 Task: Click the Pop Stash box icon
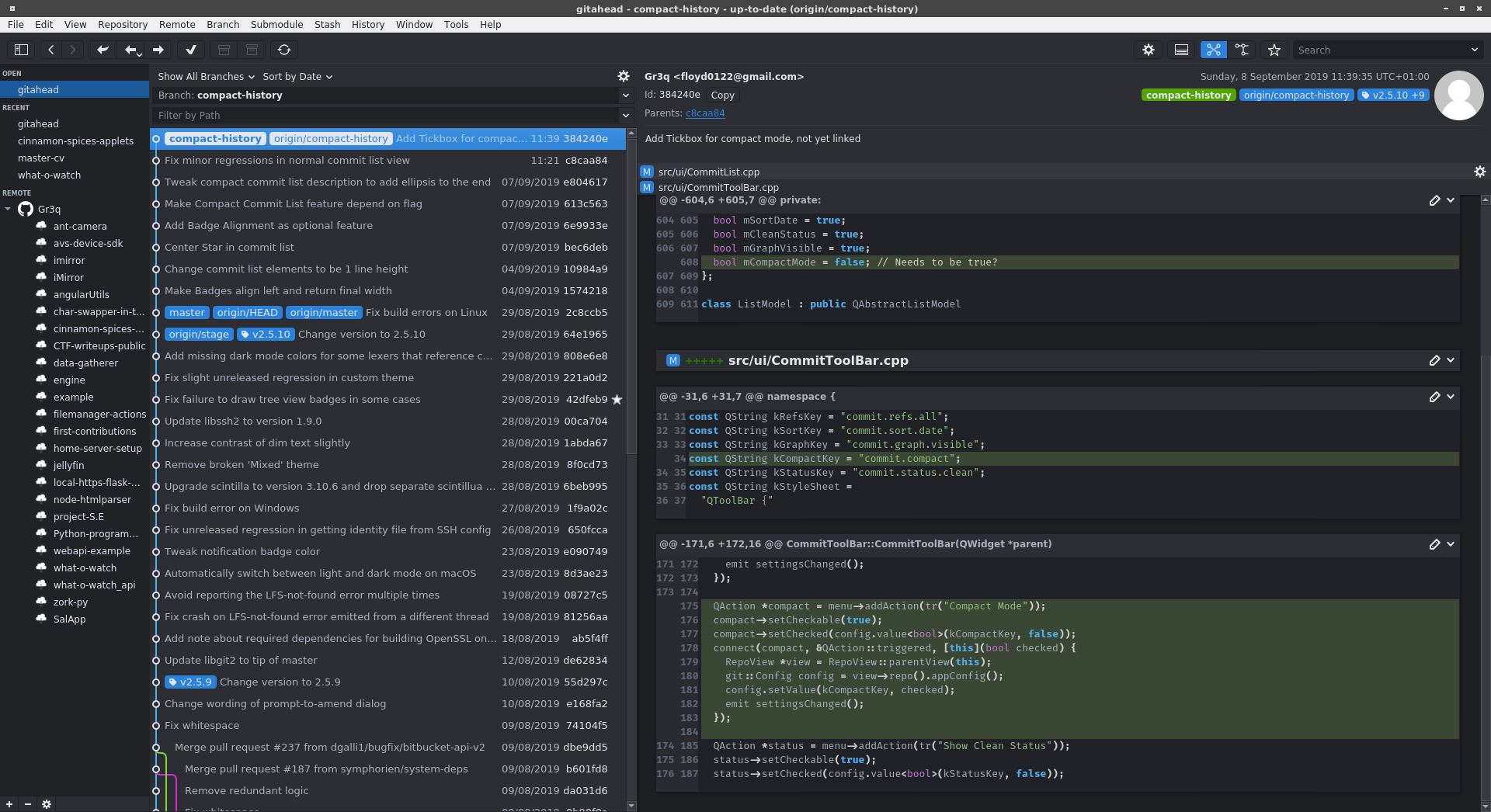pos(252,50)
